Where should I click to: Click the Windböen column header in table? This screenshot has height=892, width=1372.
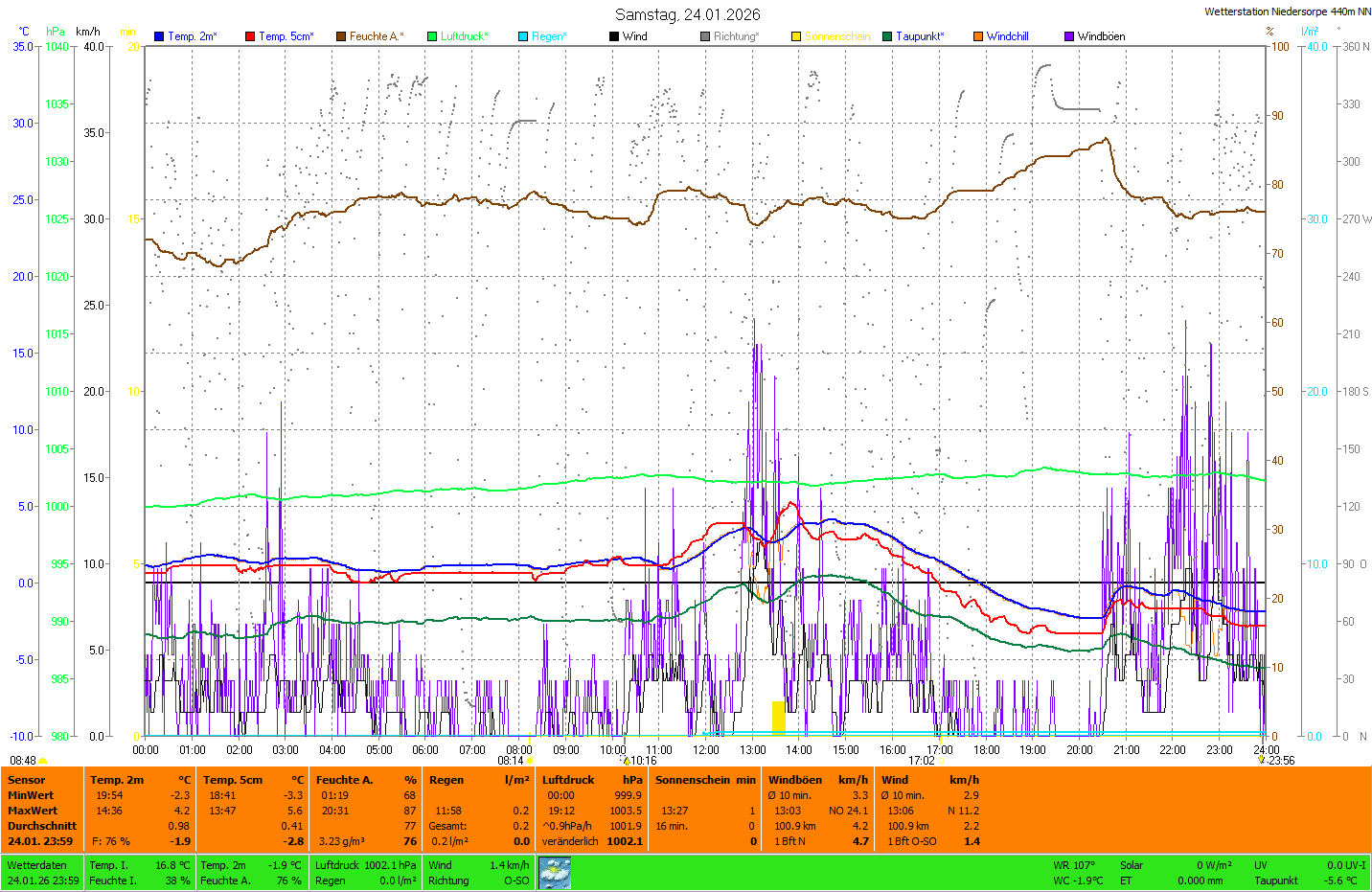pos(795,780)
